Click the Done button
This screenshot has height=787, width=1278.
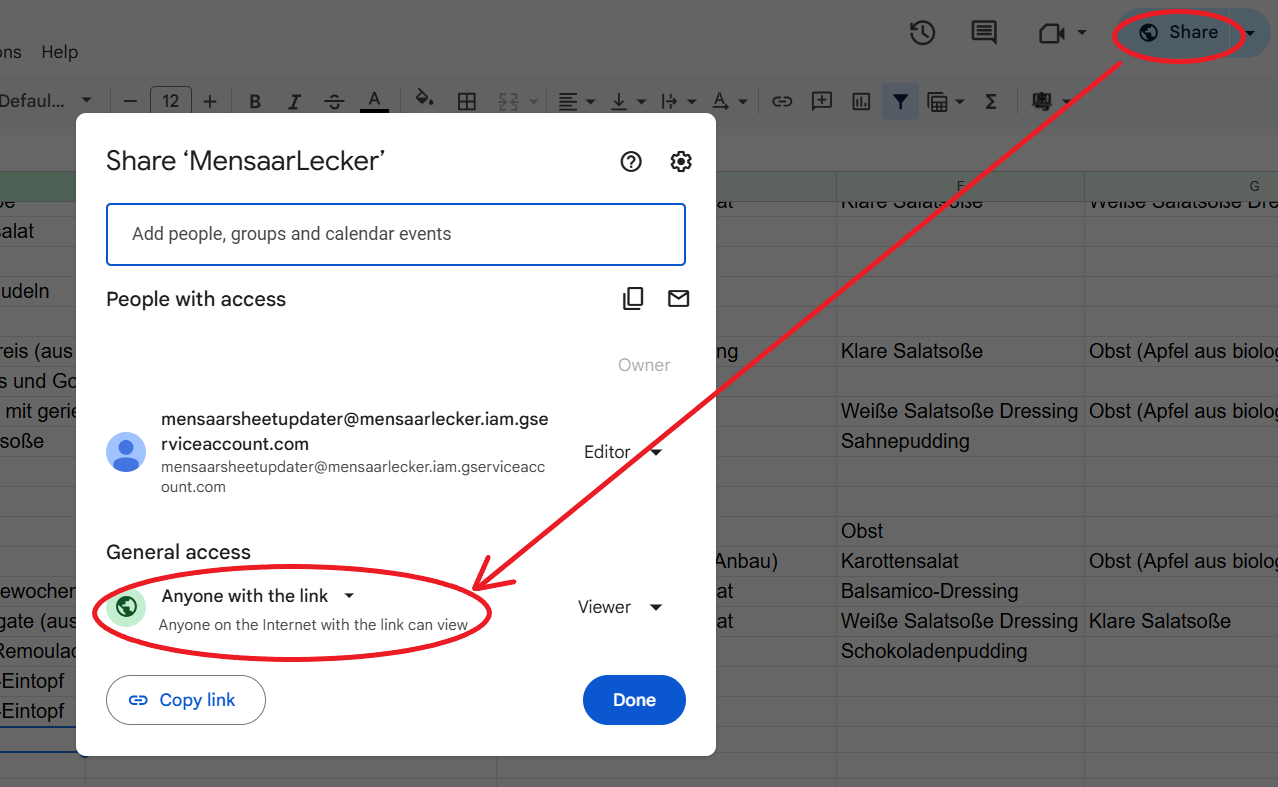(x=634, y=700)
